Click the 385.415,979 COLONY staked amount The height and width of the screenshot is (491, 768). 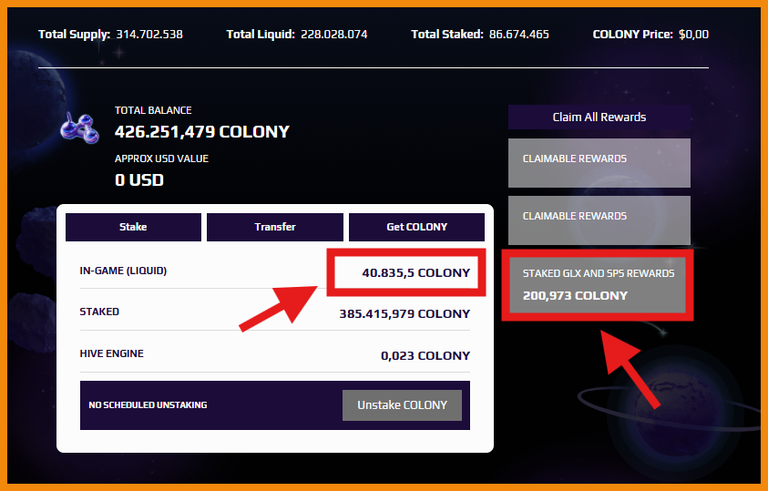(x=405, y=314)
